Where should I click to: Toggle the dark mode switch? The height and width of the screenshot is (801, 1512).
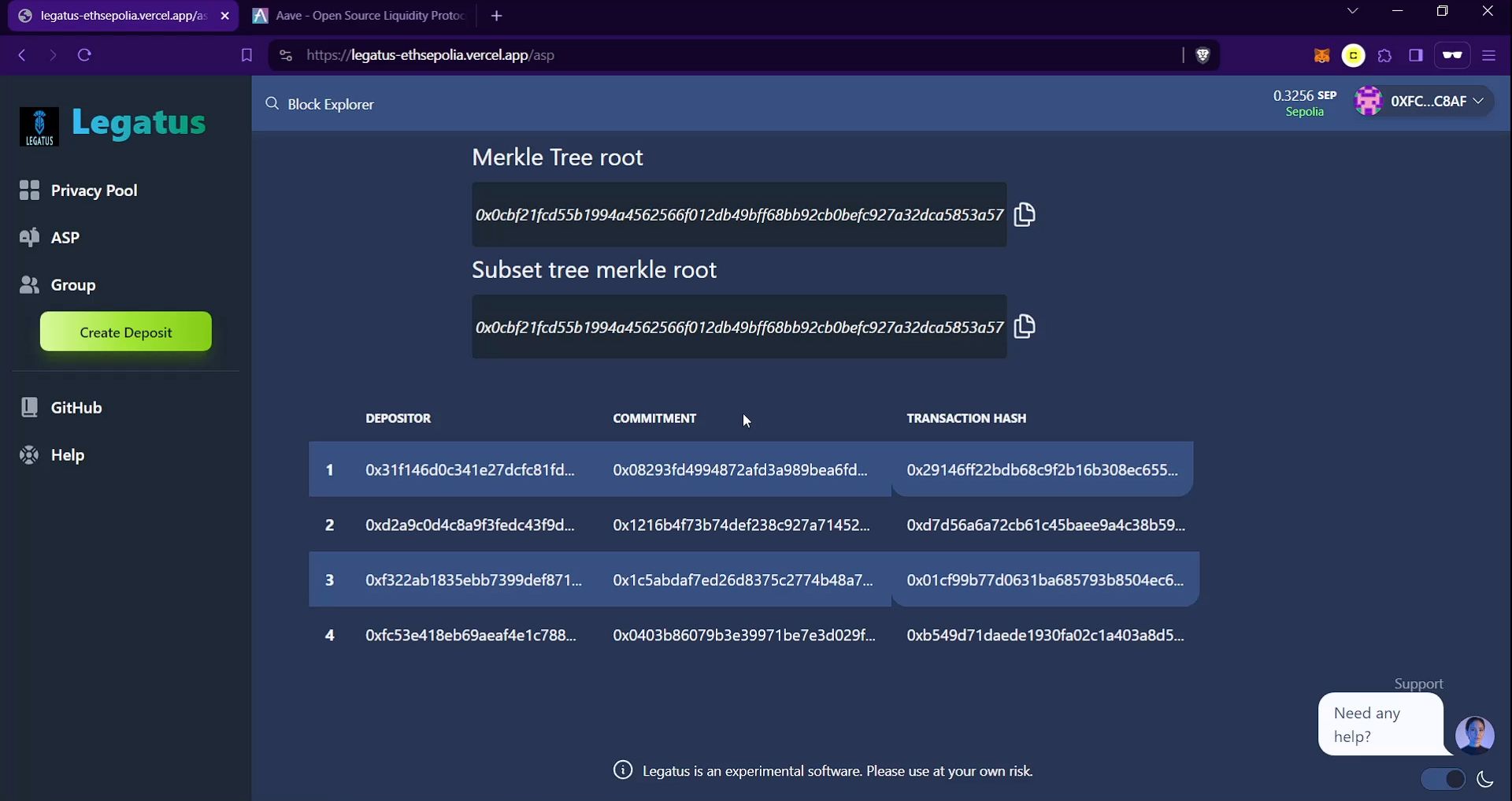point(1443,779)
